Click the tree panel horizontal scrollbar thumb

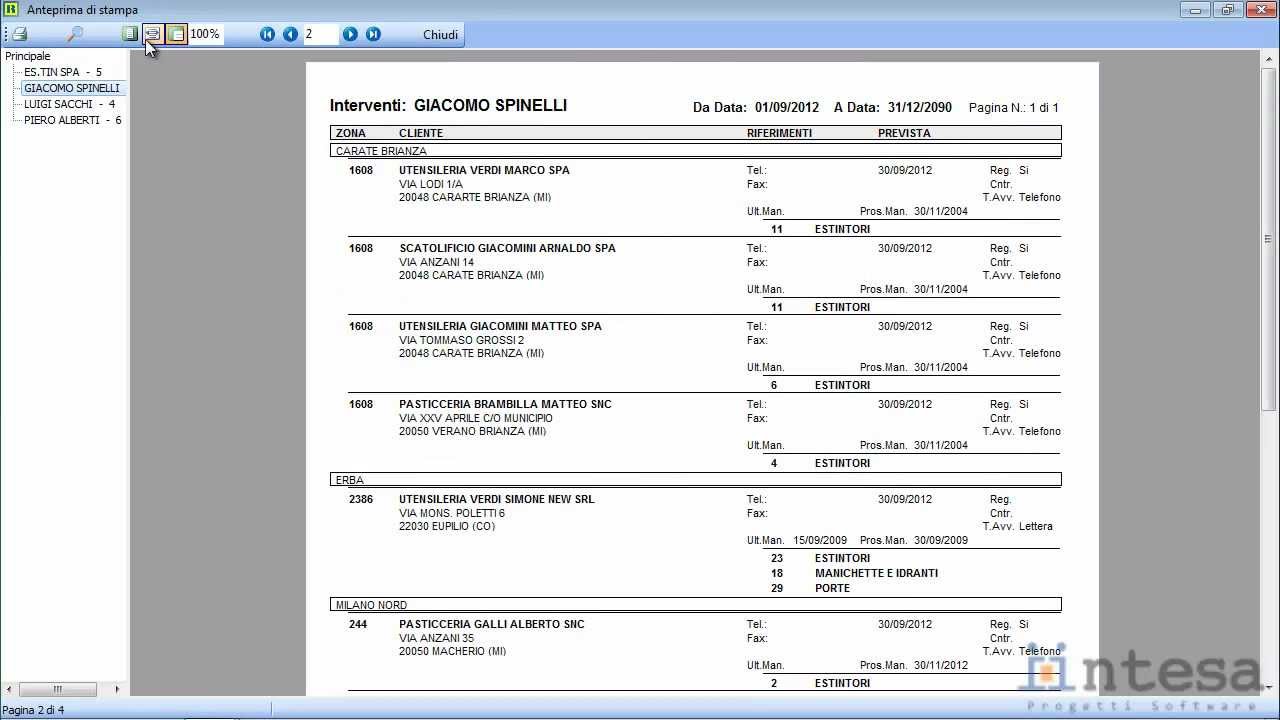pyautogui.click(x=58, y=689)
